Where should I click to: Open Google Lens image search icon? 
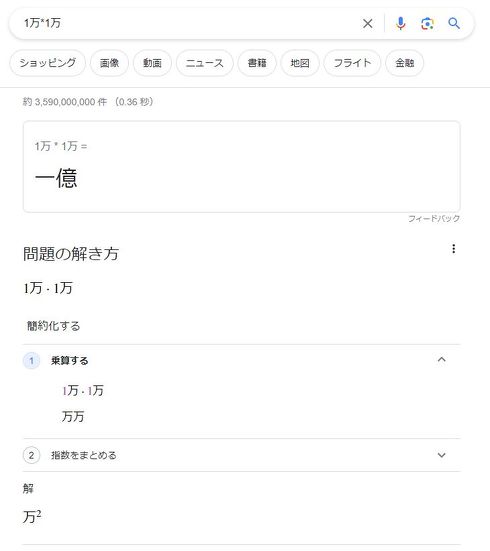click(427, 24)
